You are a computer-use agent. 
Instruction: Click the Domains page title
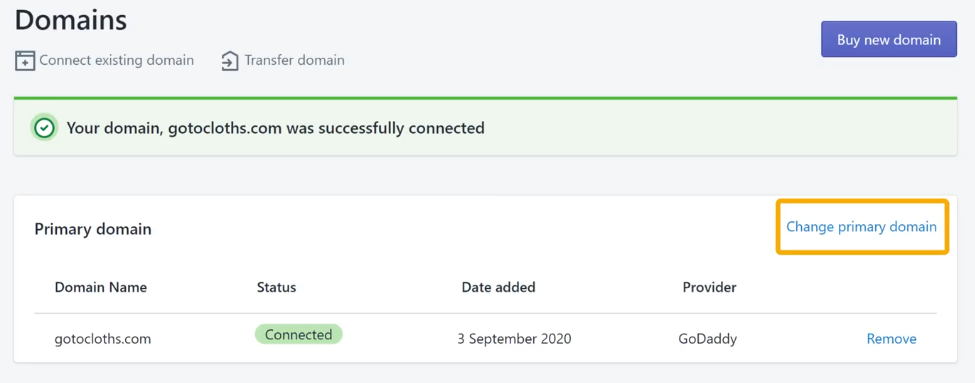(x=71, y=21)
